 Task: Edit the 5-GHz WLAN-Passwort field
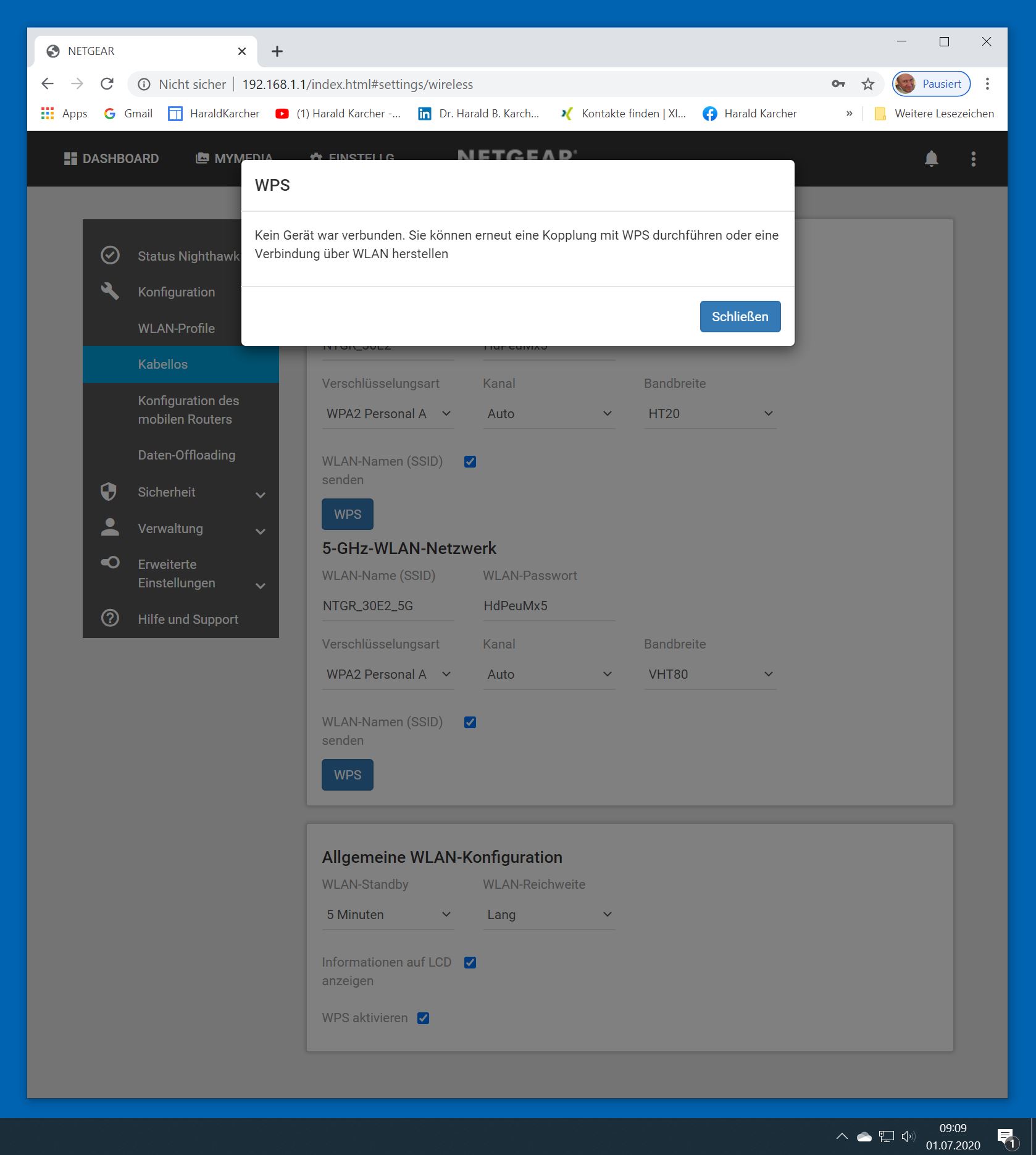pos(549,605)
